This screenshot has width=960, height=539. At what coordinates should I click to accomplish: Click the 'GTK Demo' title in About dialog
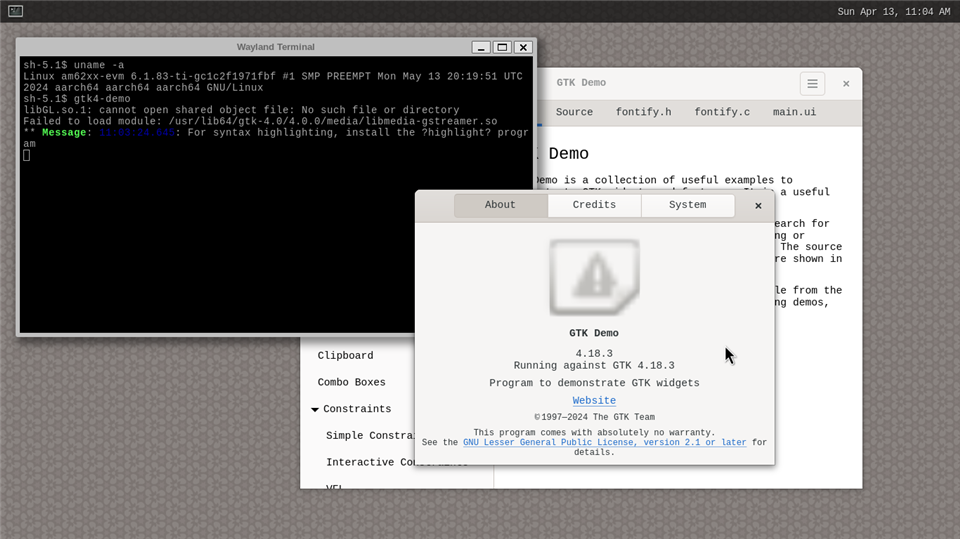pyautogui.click(x=594, y=333)
